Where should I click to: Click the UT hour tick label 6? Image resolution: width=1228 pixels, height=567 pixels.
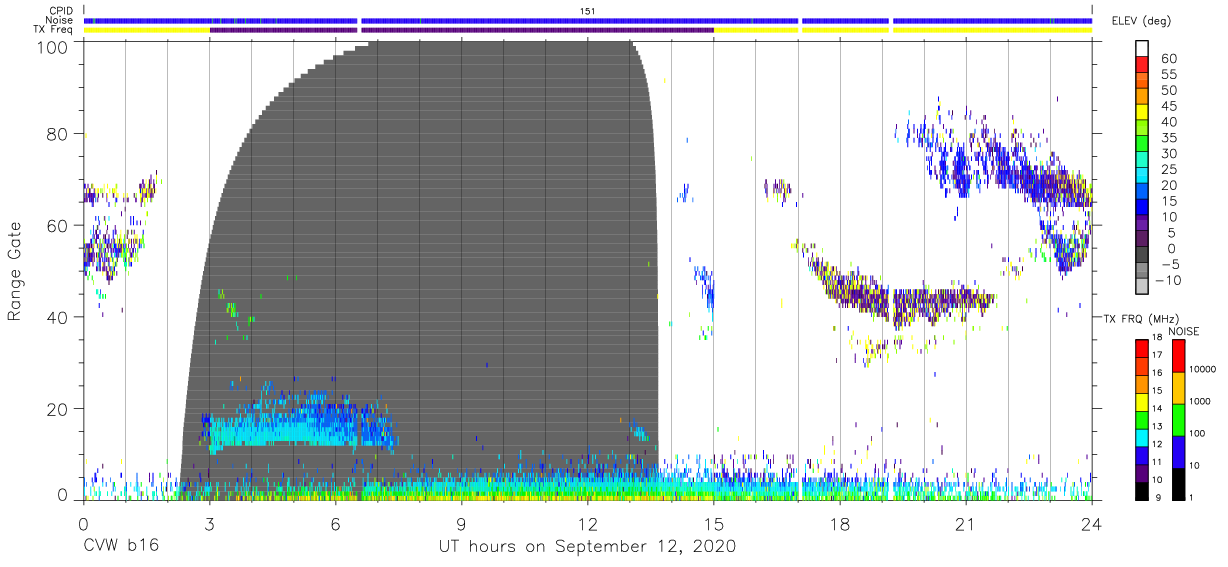335,524
